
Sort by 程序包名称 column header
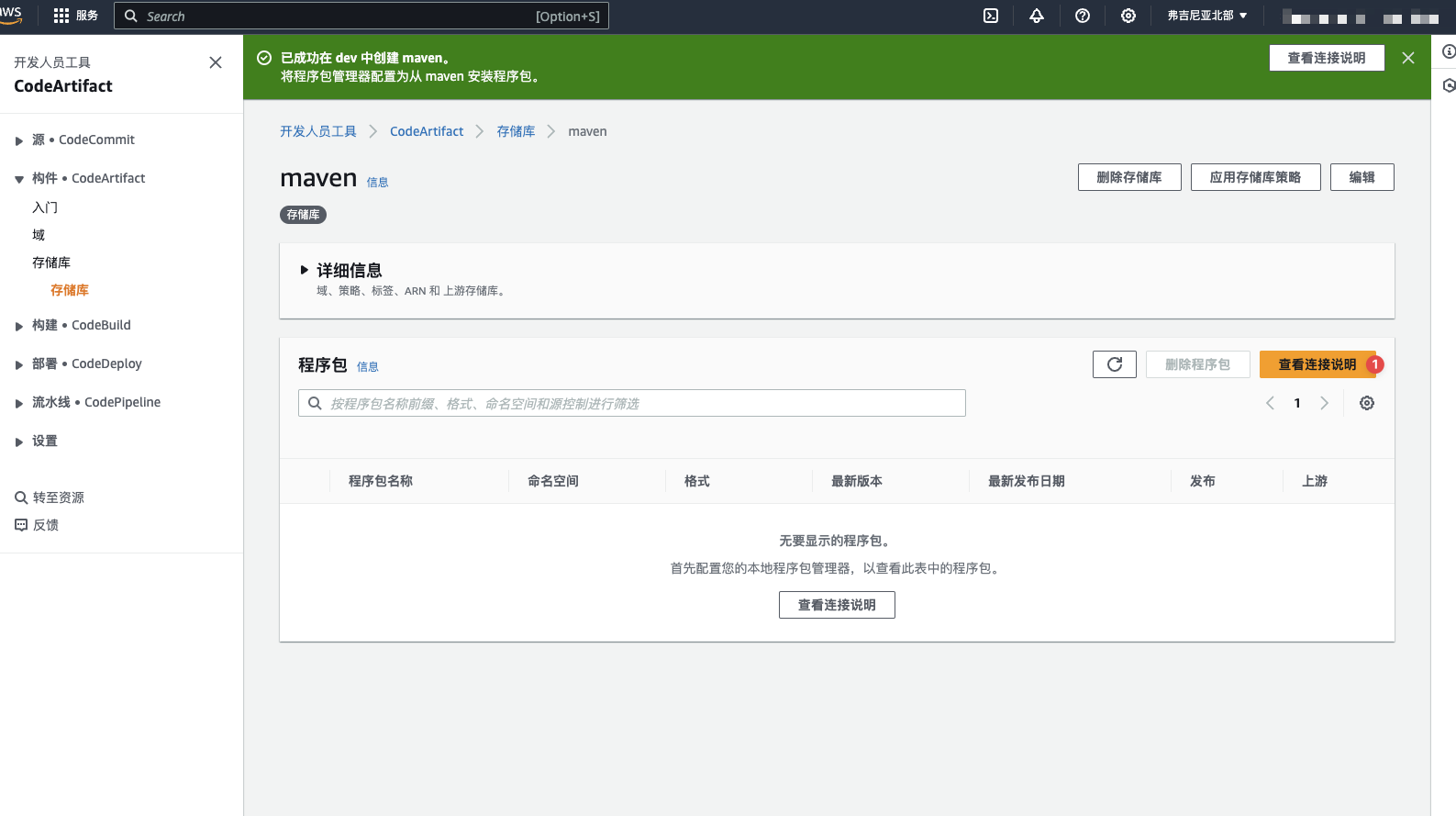pos(381,481)
